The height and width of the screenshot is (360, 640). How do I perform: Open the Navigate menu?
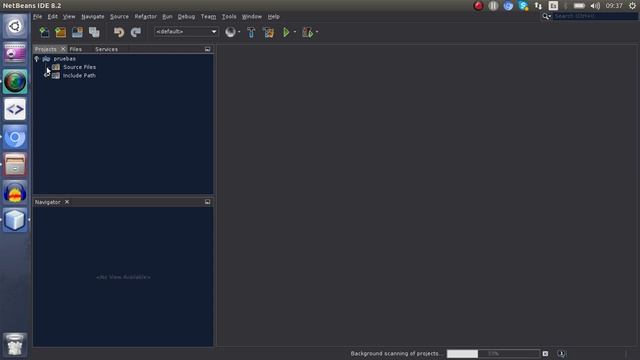click(x=93, y=17)
